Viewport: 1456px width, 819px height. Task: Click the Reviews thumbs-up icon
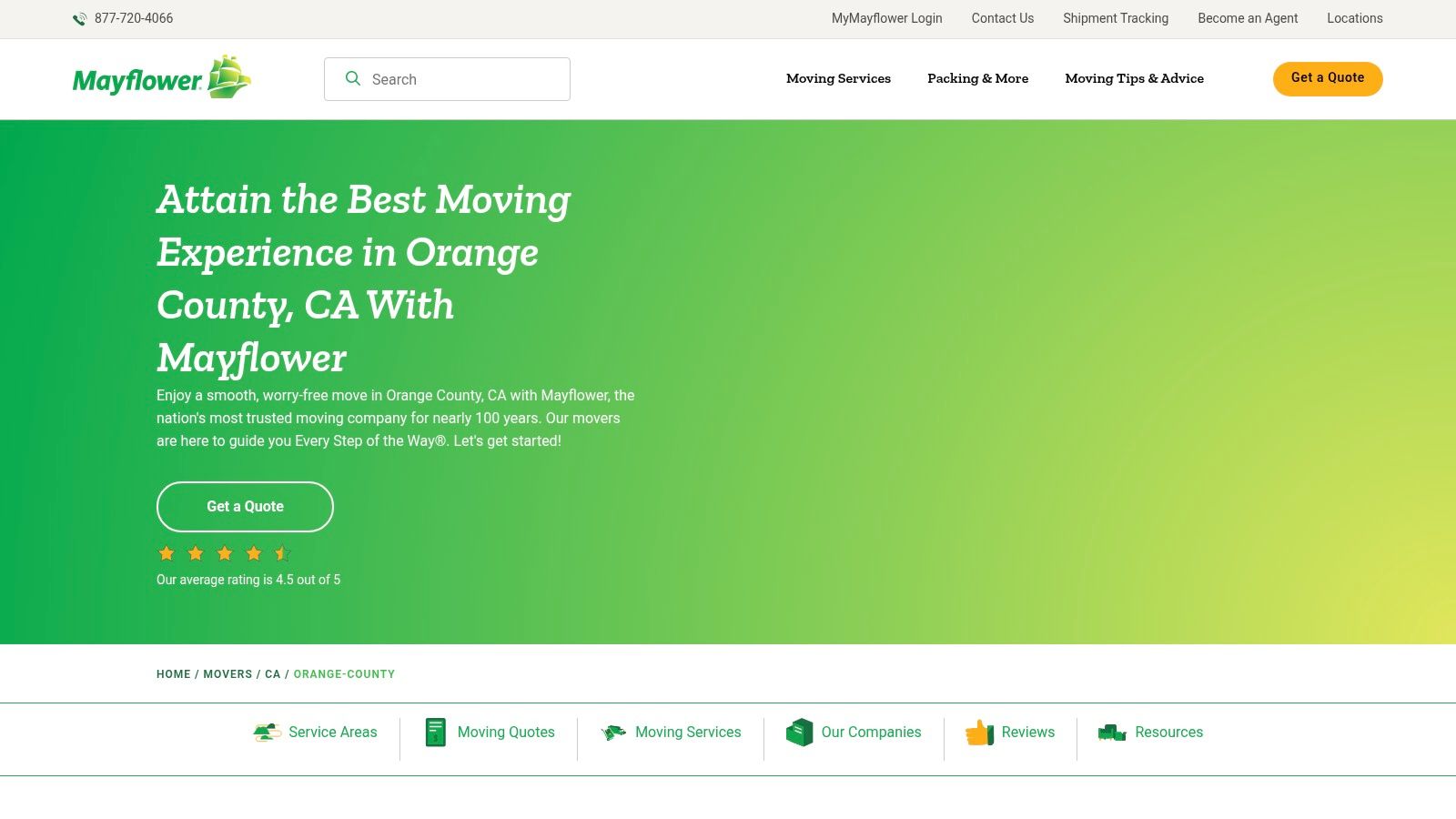(x=979, y=733)
